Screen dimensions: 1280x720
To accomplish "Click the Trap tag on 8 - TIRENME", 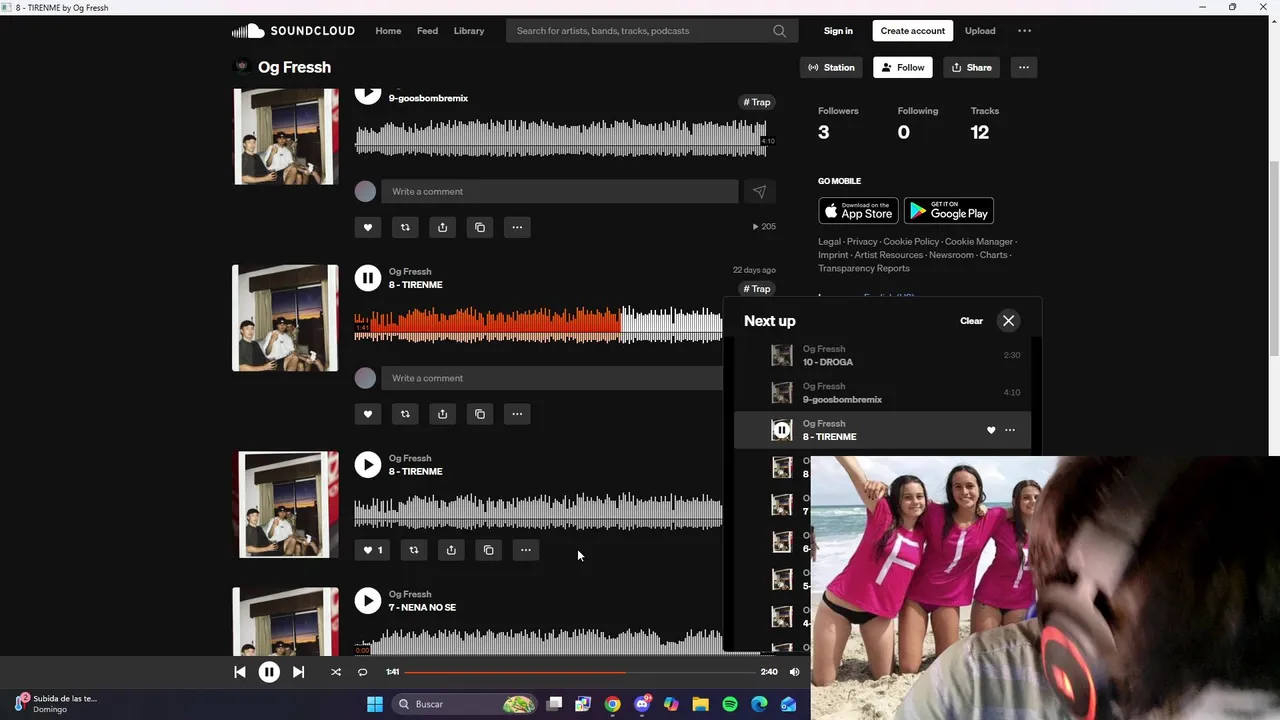I will 757,289.
